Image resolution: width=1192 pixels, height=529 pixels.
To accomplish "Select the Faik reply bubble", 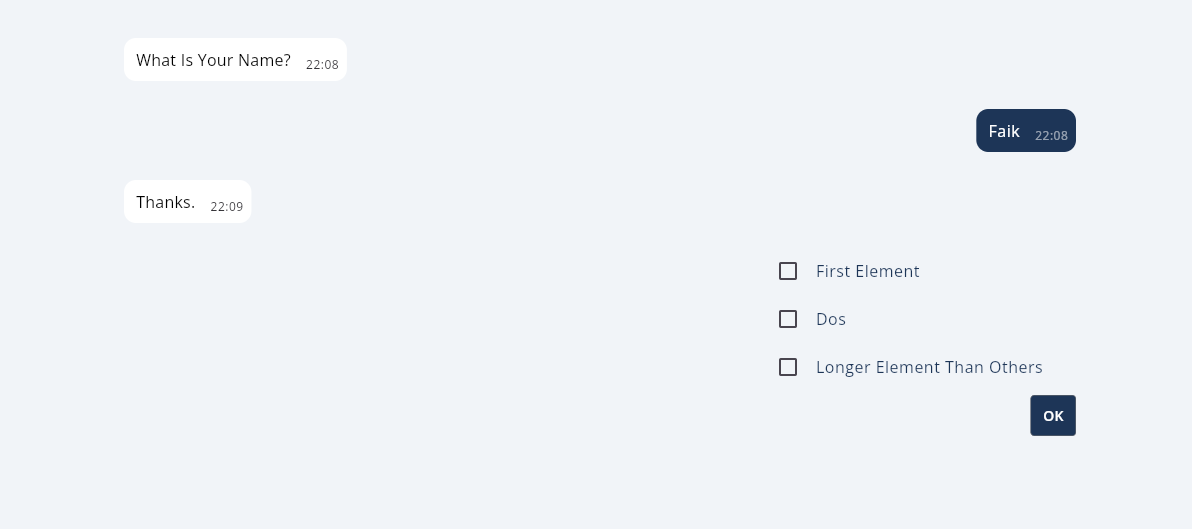I will click(1026, 131).
